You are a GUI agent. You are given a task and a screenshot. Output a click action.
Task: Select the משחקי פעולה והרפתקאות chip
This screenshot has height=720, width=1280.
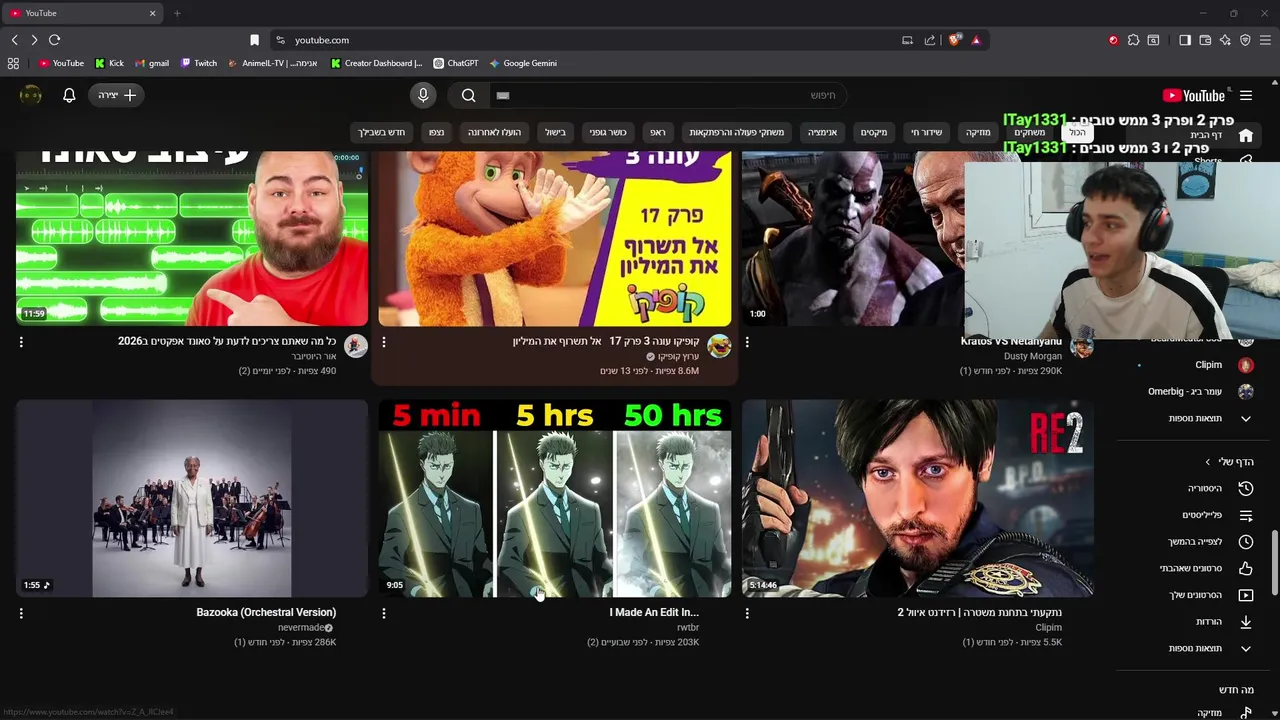tap(736, 132)
